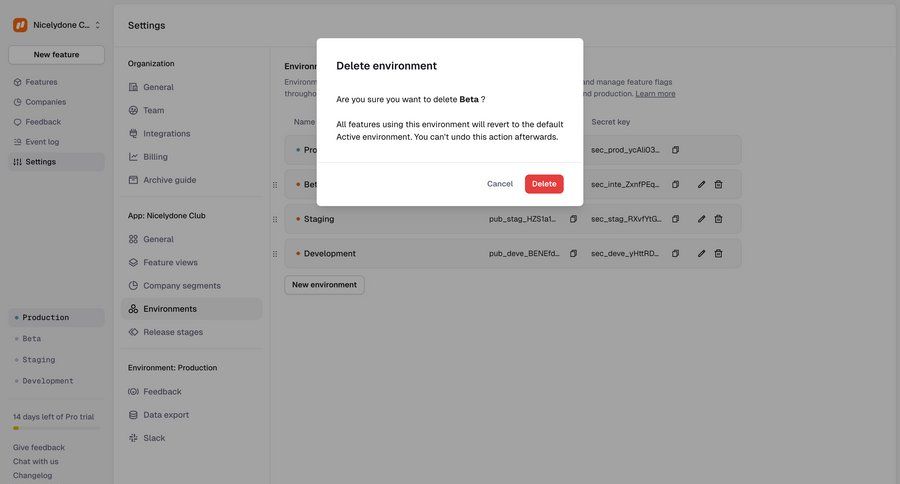Open the Changelog link
The image size is (900, 484).
click(32, 475)
